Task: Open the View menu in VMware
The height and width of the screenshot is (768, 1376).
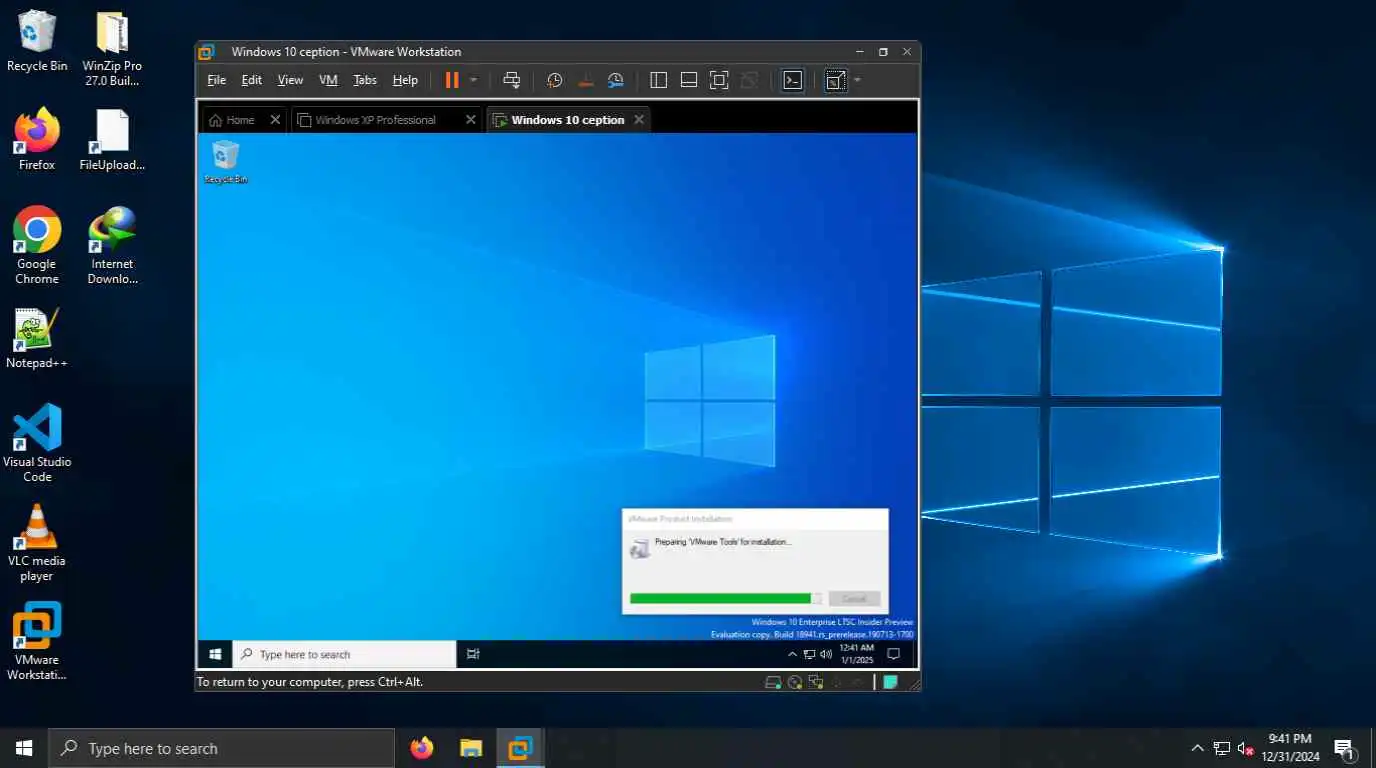Action: click(290, 80)
